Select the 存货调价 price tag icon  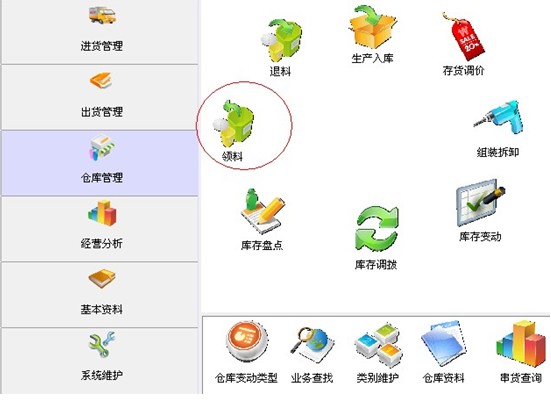[x=462, y=37]
